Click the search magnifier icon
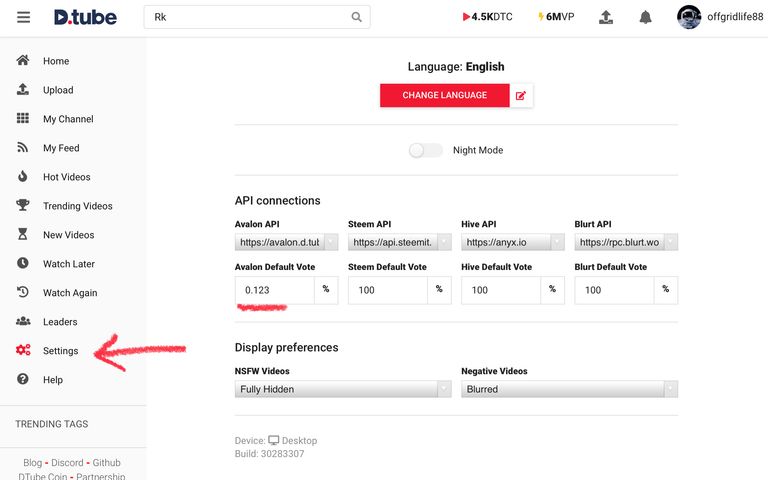Image resolution: width=768 pixels, height=480 pixels. click(357, 17)
